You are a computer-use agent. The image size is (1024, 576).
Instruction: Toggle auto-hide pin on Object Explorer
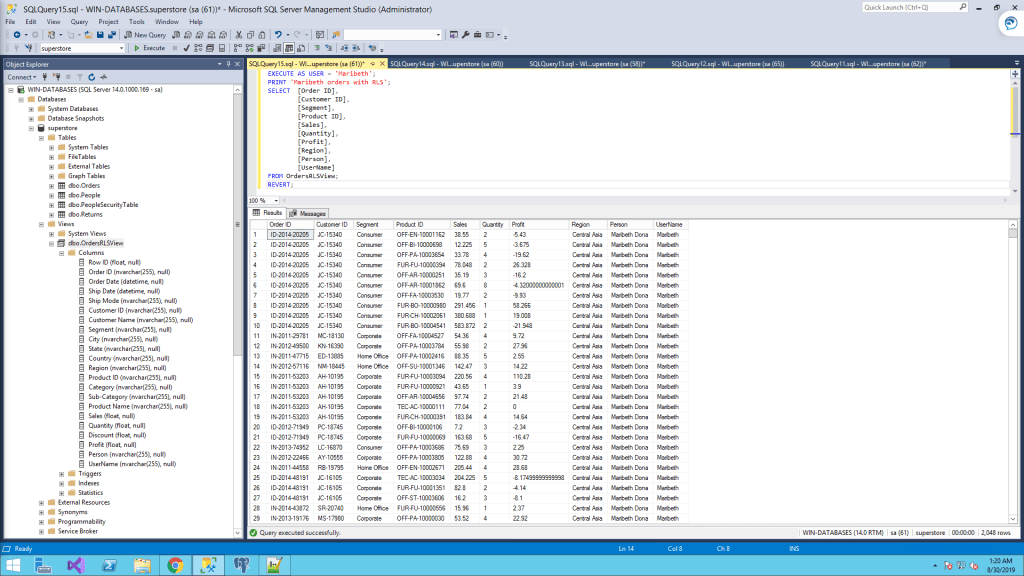(227, 64)
